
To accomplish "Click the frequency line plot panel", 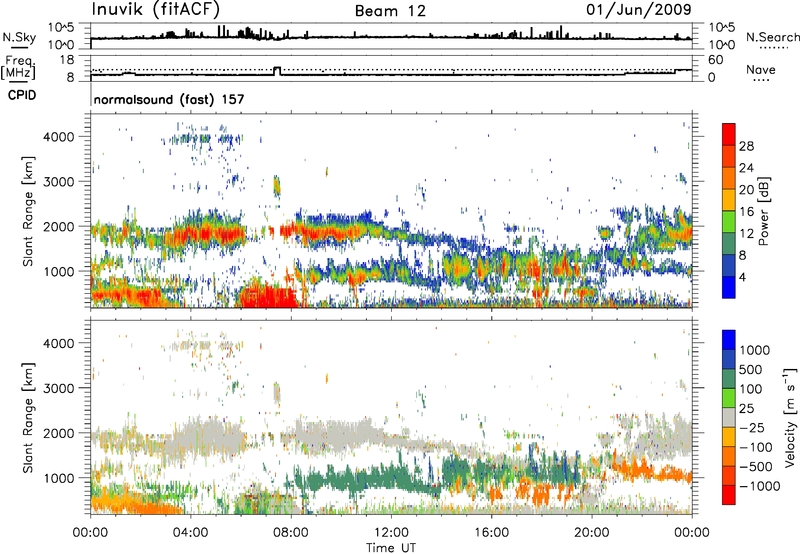I will [391, 68].
